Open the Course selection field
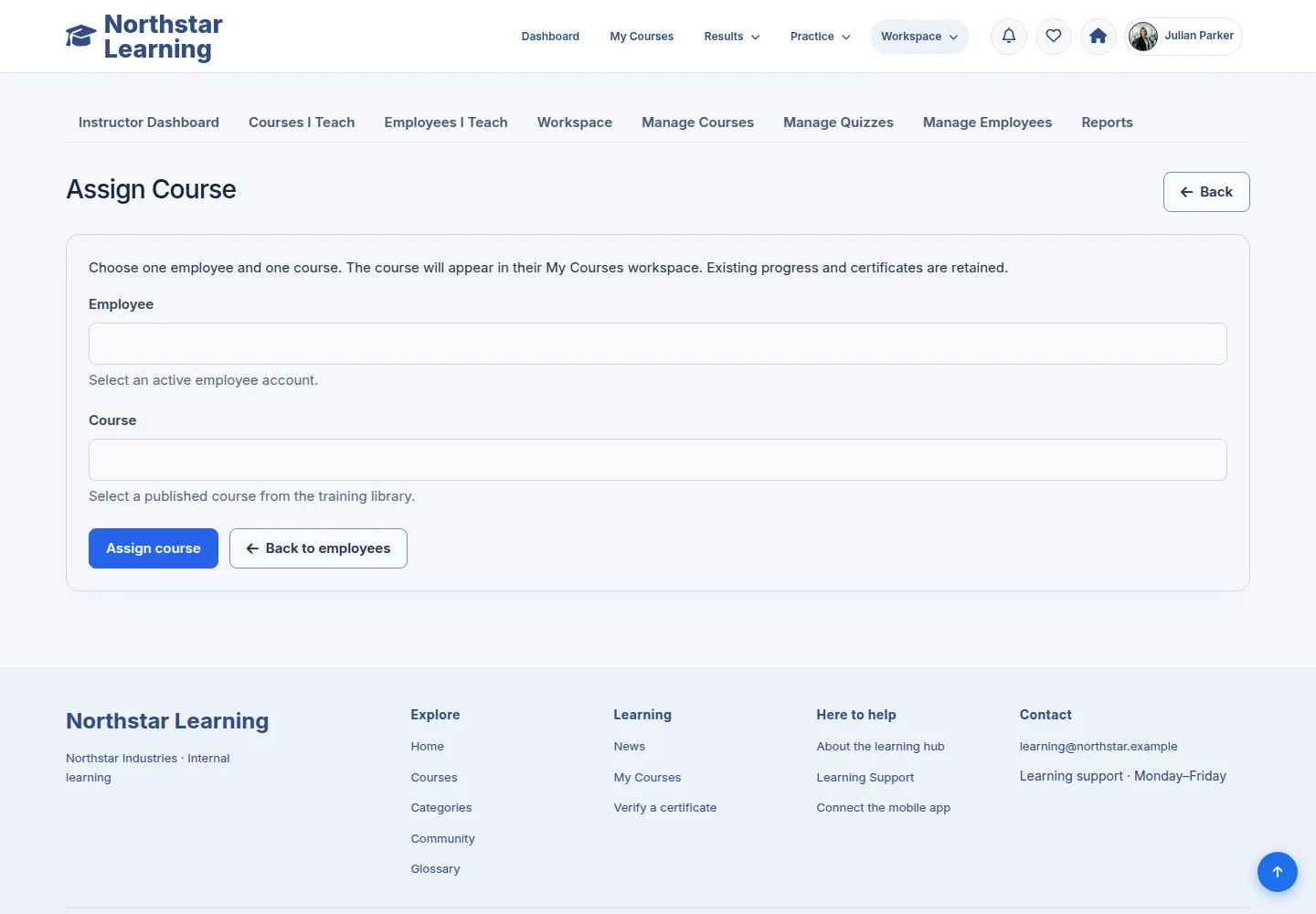This screenshot has width=1316, height=914. [658, 460]
